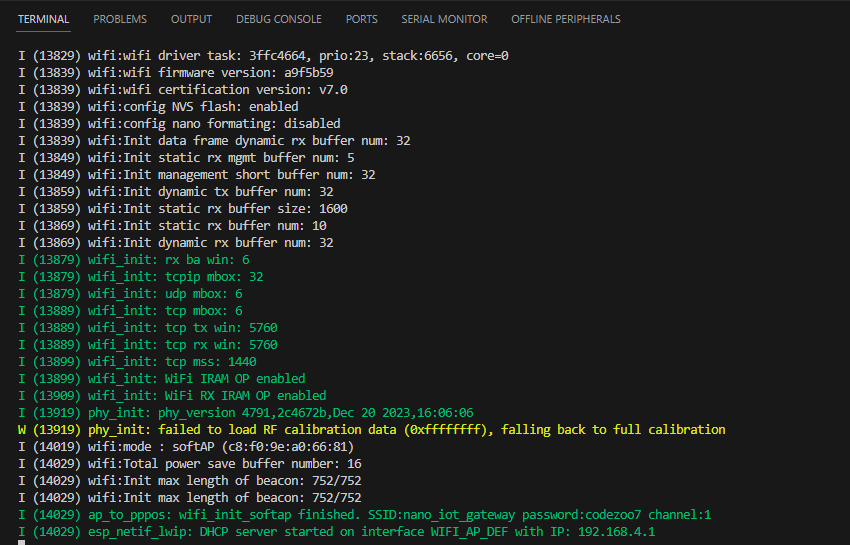Screen dimensions: 850x545
Task: Click the 'DHCP server started' log line
Action: click(337, 531)
